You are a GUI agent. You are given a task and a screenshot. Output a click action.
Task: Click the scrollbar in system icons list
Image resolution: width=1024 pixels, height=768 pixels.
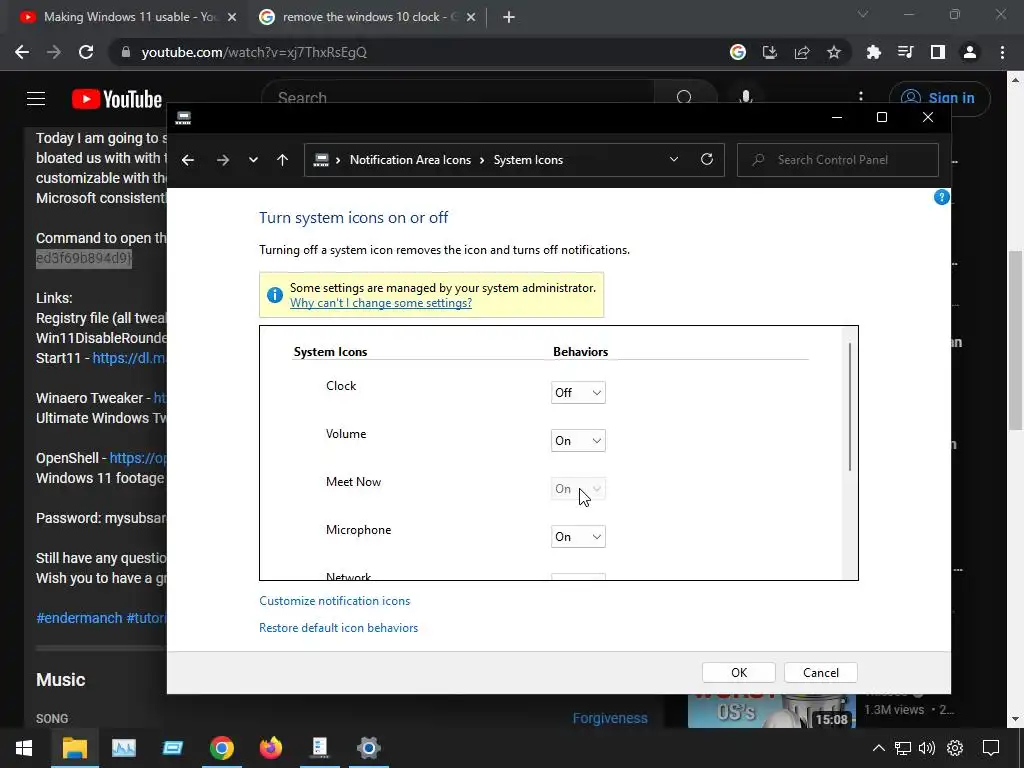click(850, 406)
